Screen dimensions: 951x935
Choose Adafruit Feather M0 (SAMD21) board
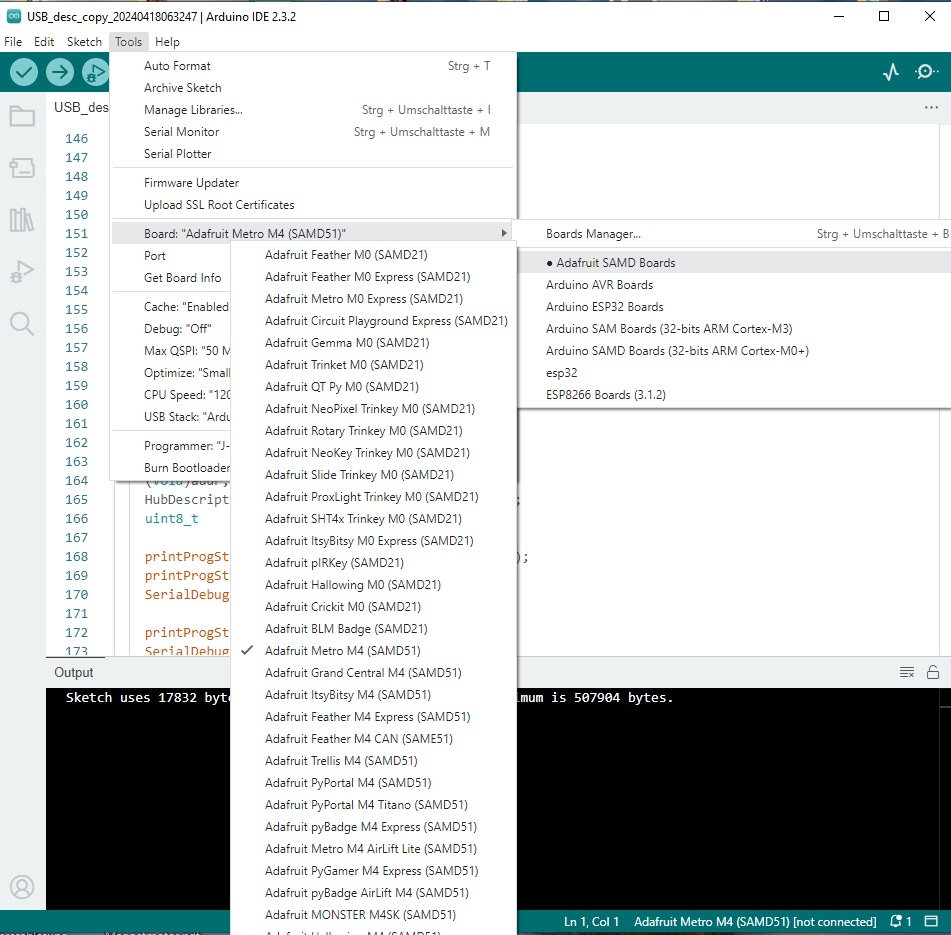point(374,255)
